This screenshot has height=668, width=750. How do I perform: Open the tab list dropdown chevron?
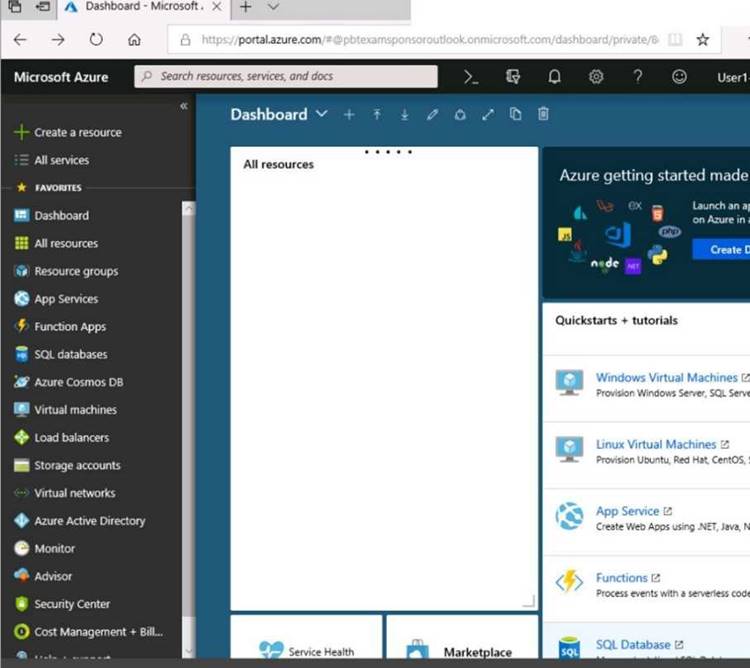[x=273, y=7]
